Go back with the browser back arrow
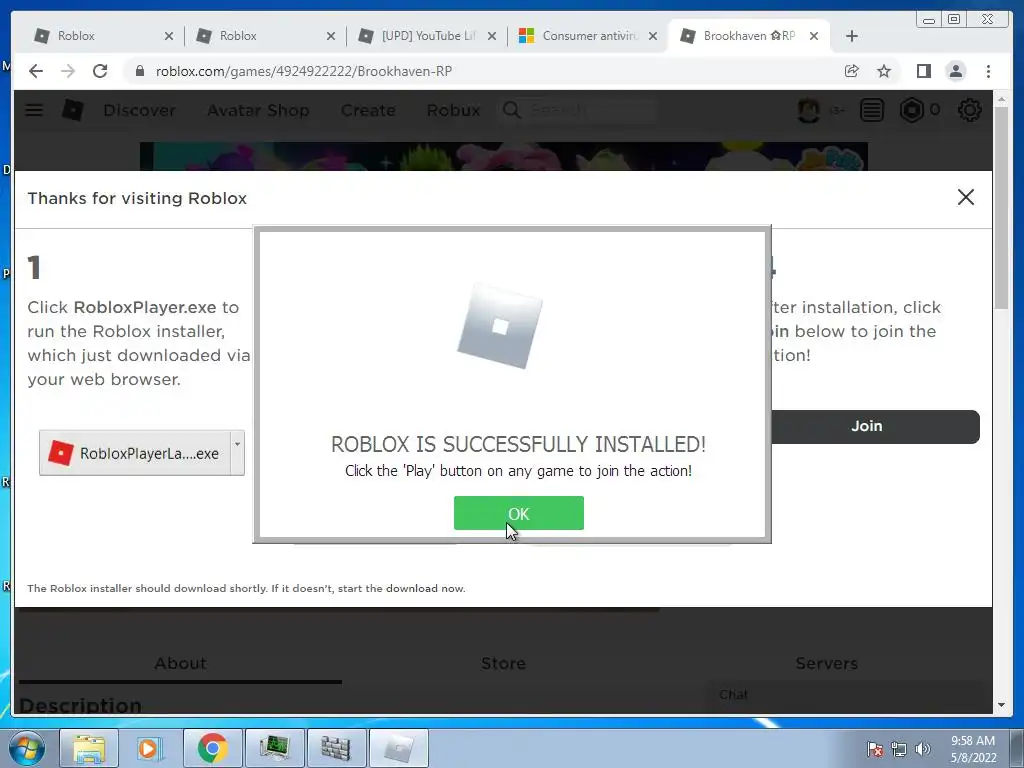The width and height of the screenshot is (1024, 768). pyautogui.click(x=36, y=71)
